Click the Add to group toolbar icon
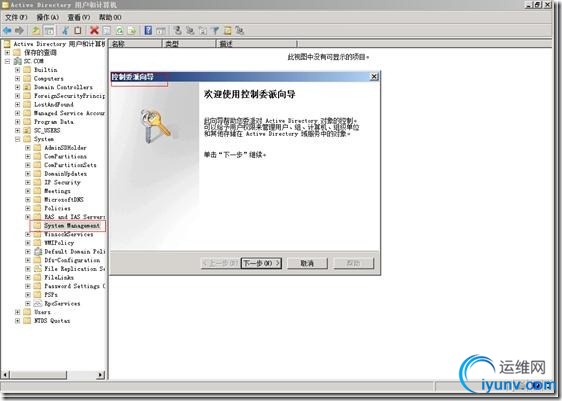562x401 pixels. point(240,31)
